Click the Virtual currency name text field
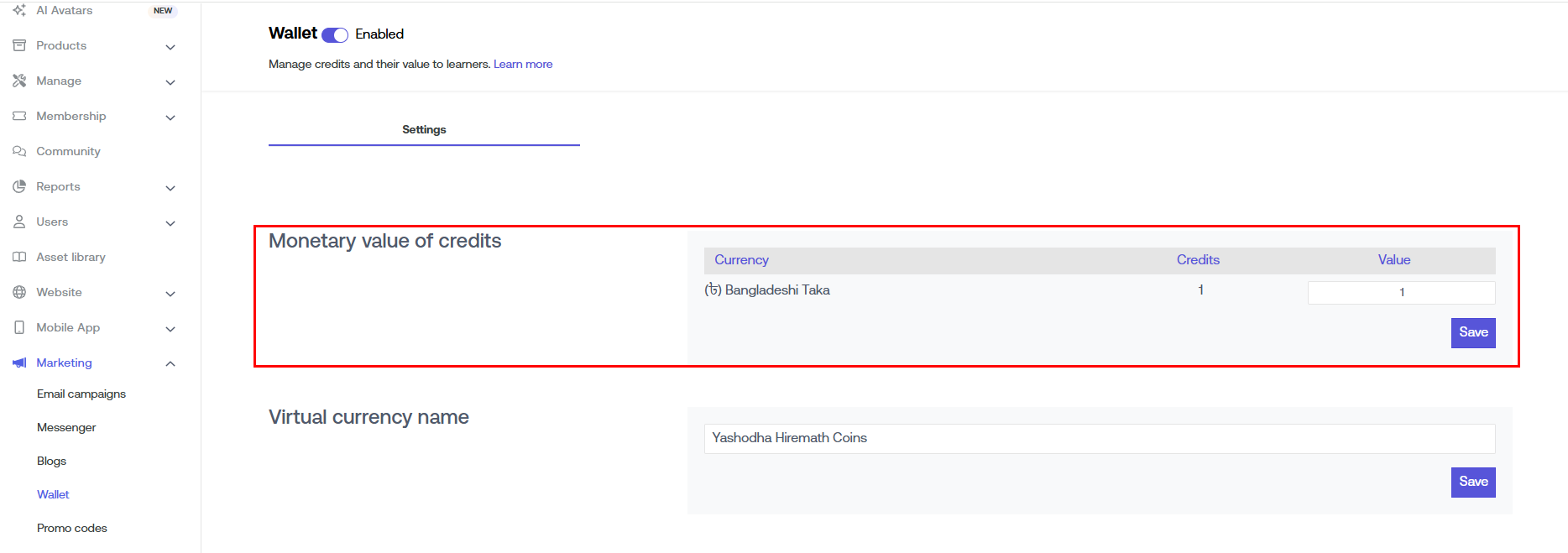This screenshot has width=1568, height=553. pyautogui.click(x=1099, y=438)
